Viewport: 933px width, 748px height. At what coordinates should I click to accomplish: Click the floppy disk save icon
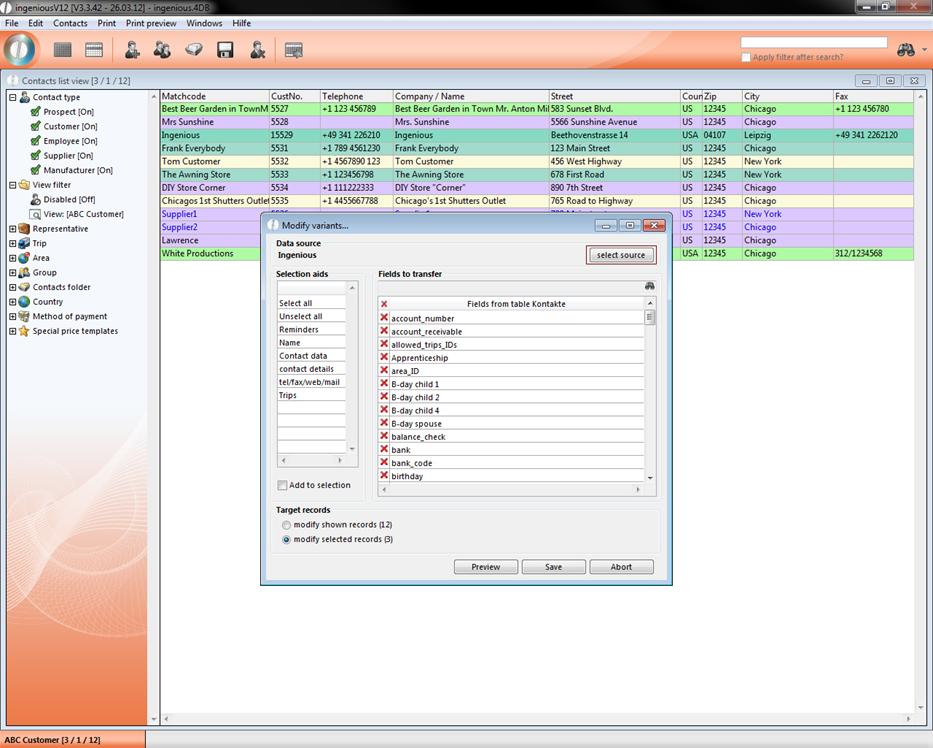click(x=225, y=49)
